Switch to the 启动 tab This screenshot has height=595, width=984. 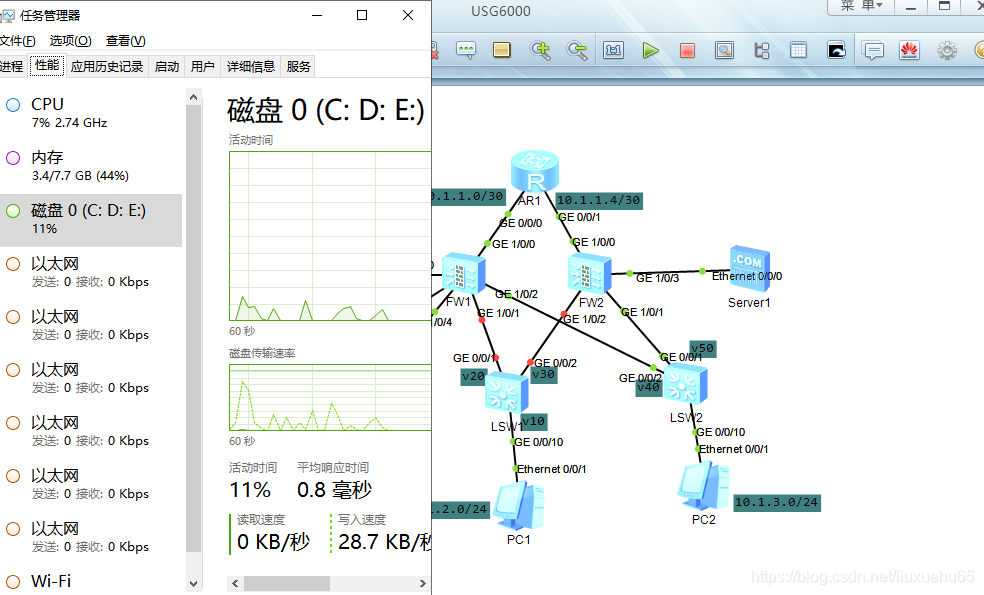(167, 67)
